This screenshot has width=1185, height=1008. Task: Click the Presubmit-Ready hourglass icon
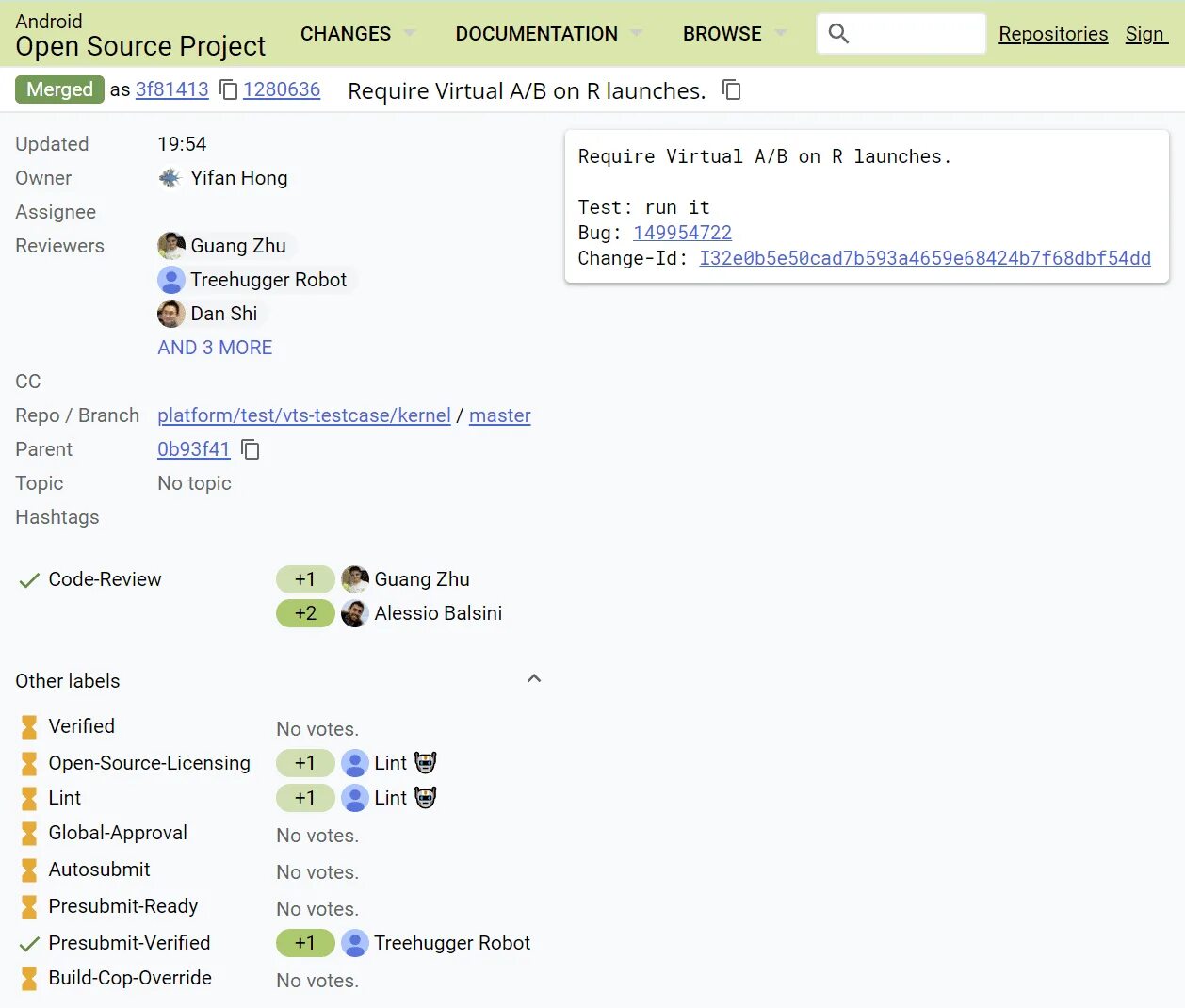[29, 907]
